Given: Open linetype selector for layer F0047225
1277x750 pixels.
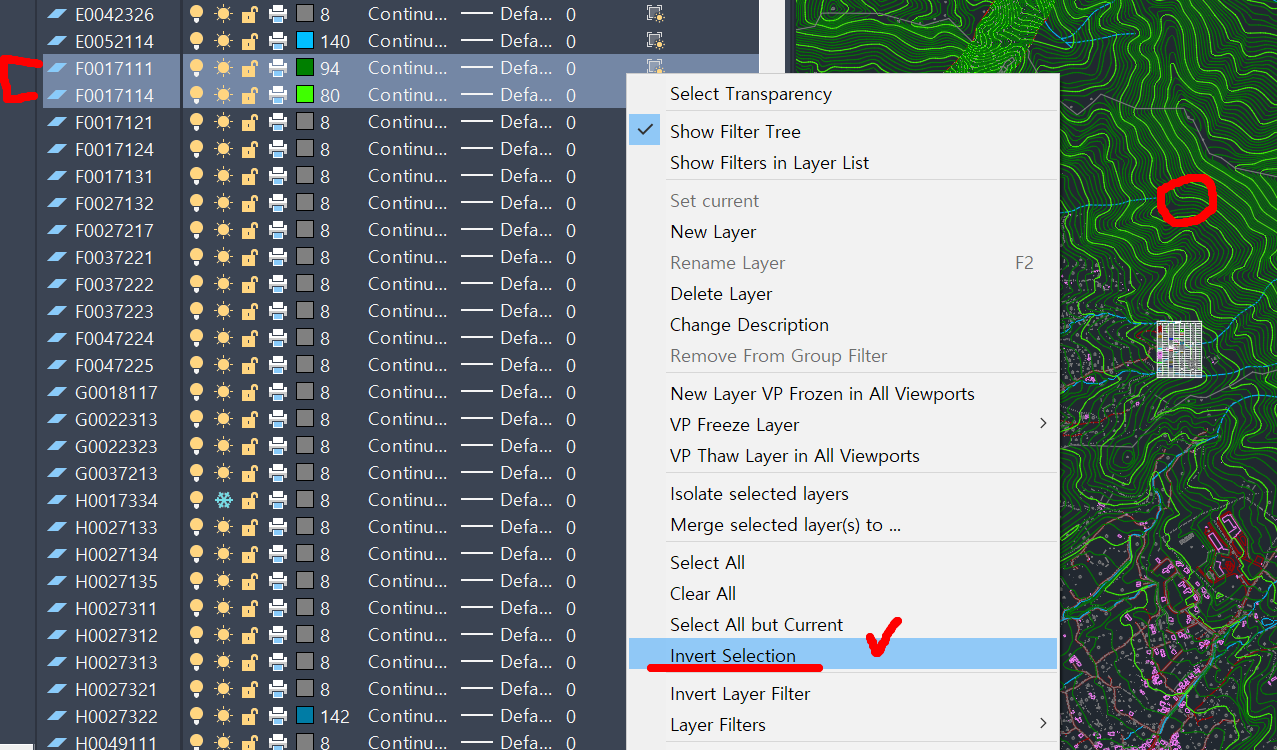Looking at the screenshot, I should [407, 365].
